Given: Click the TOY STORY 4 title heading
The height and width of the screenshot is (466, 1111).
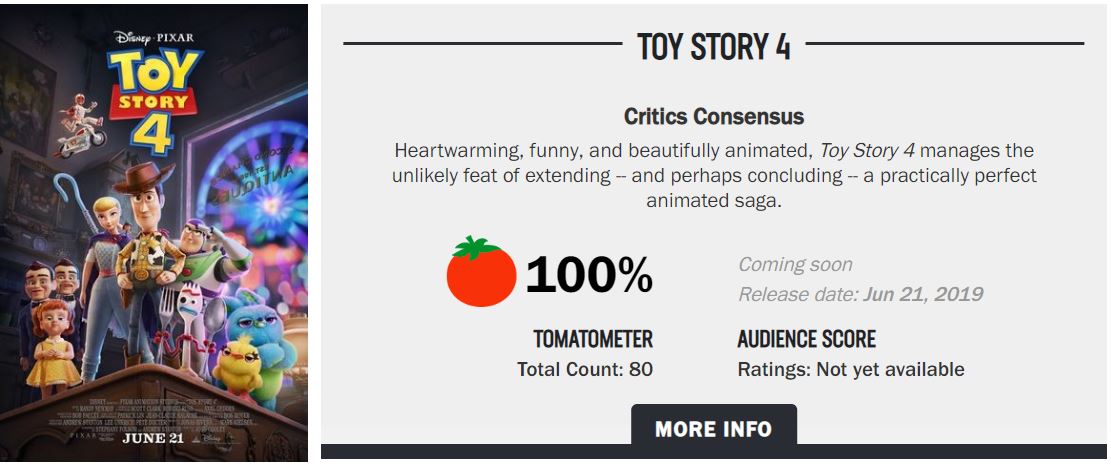Looking at the screenshot, I should [714, 46].
